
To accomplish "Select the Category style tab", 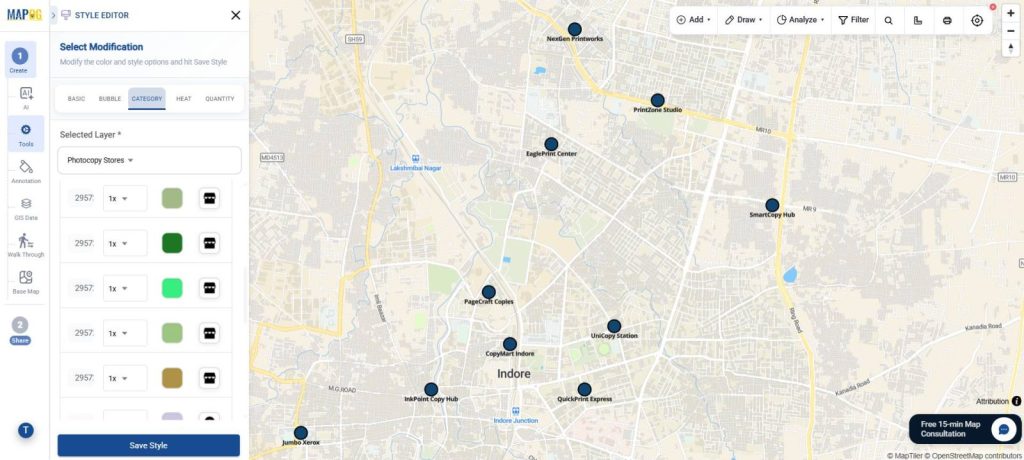I will coord(147,99).
